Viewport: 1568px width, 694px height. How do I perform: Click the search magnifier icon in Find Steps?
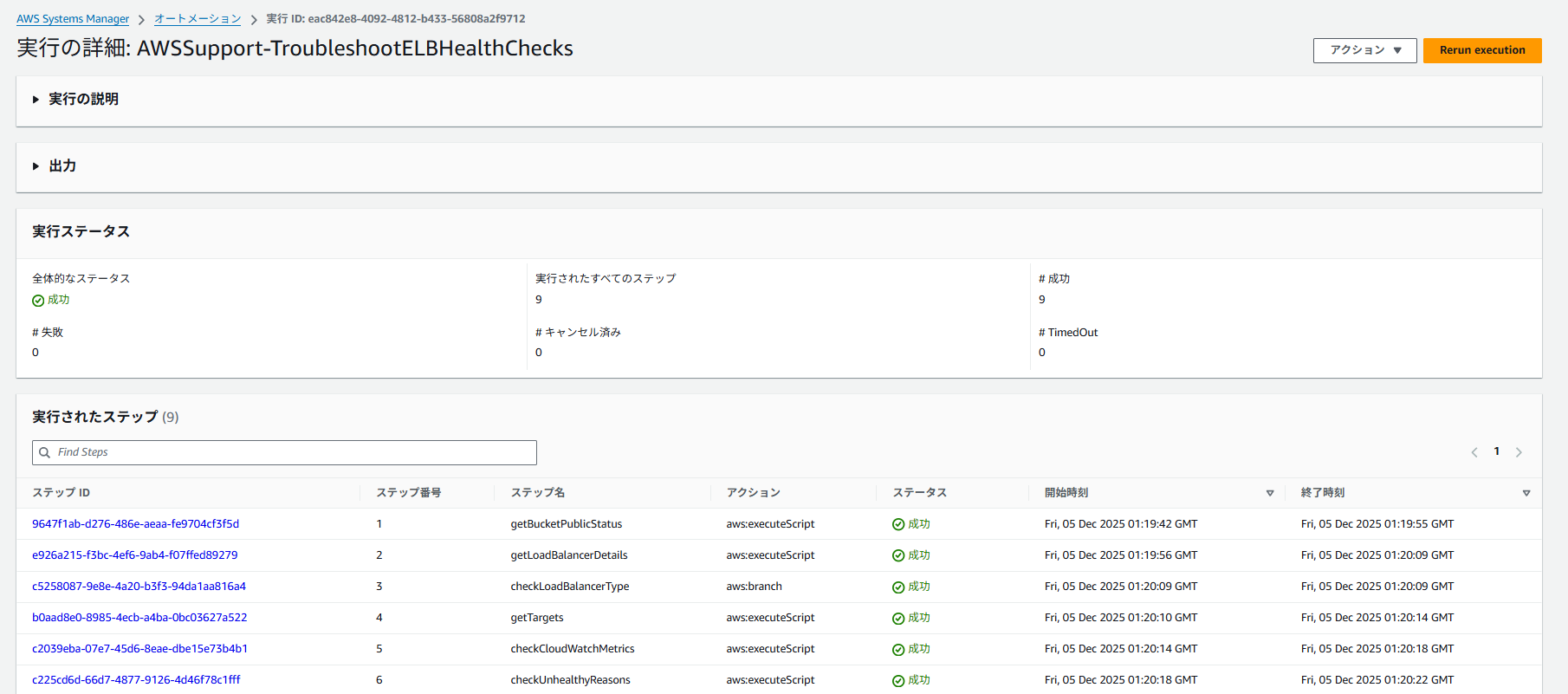(45, 452)
